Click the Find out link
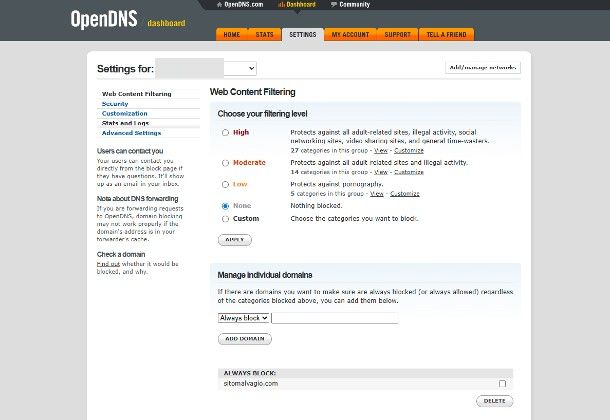Image resolution: width=610 pixels, height=420 pixels. click(x=108, y=264)
